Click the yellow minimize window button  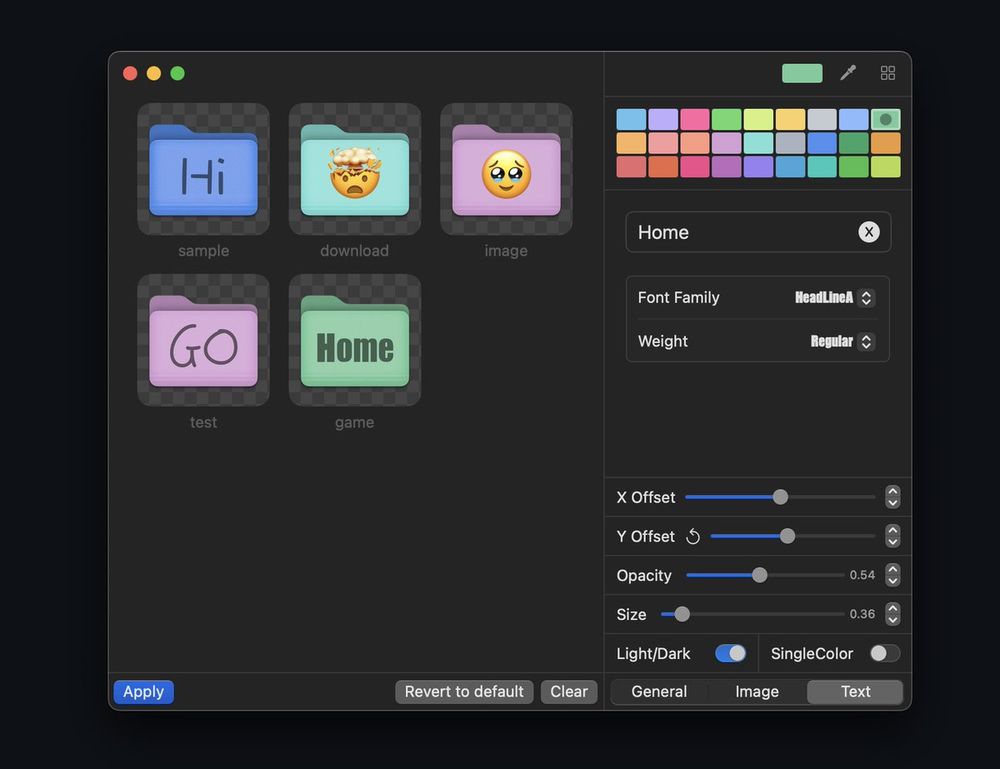(x=154, y=73)
